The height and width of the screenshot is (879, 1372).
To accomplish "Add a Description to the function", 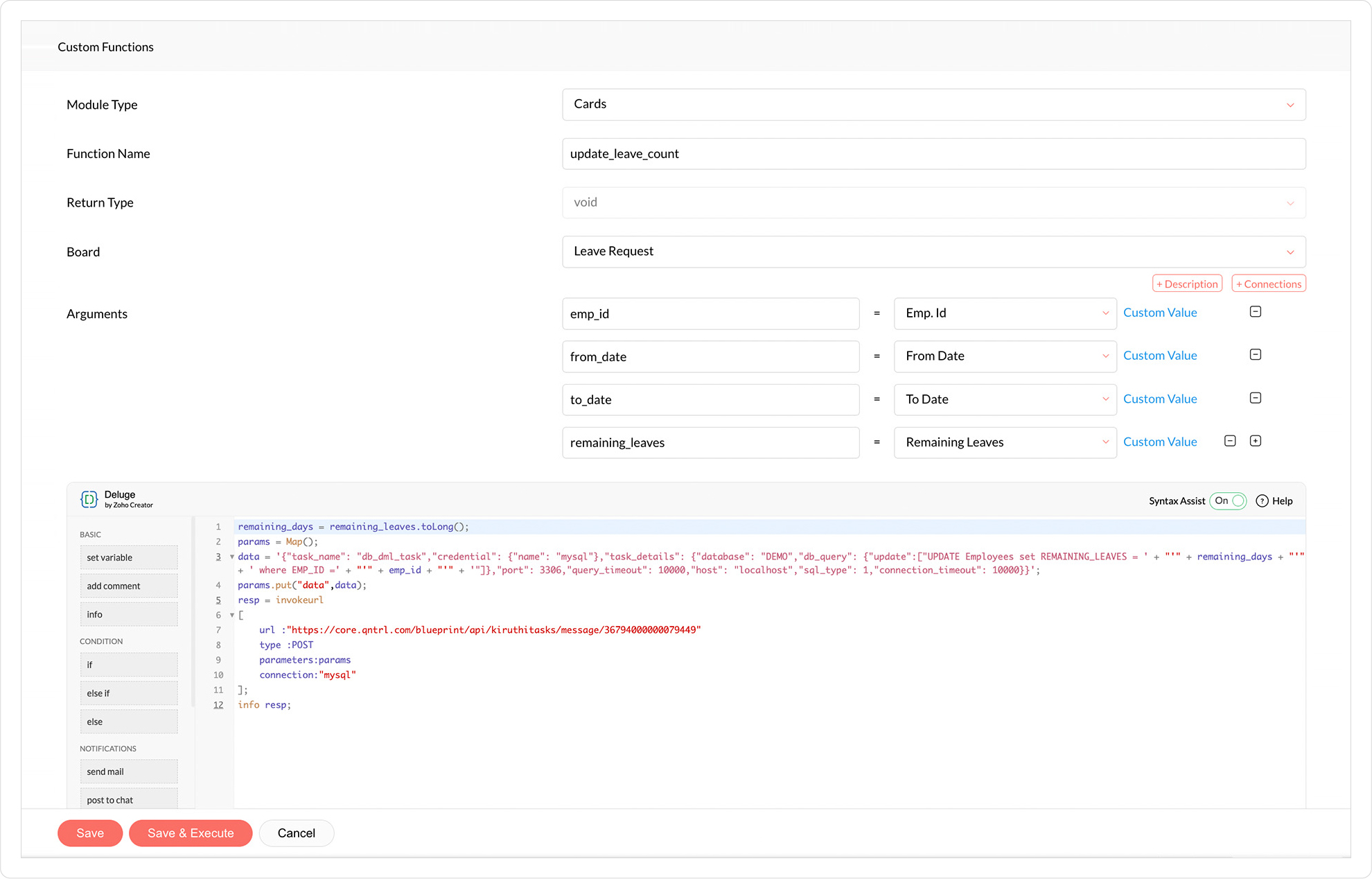I will pos(1187,284).
